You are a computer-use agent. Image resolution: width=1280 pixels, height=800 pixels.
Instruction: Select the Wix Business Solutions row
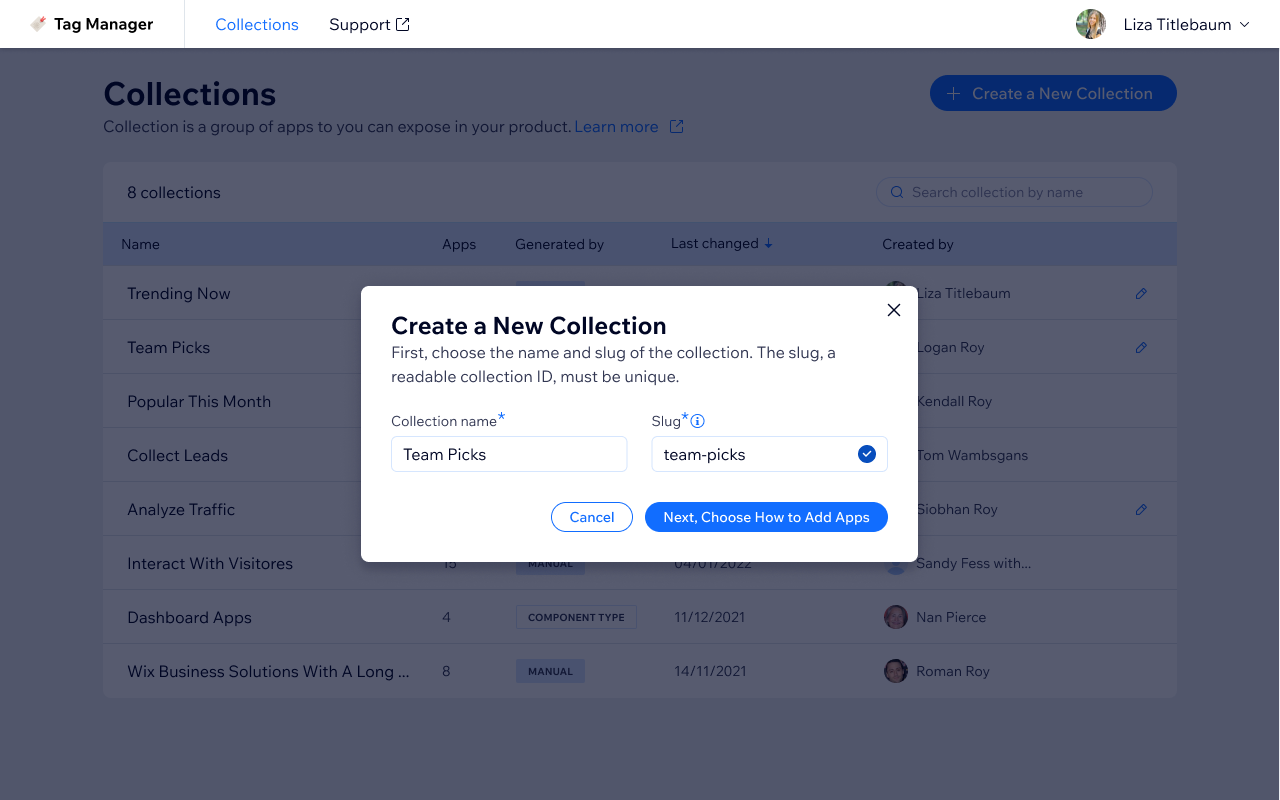[268, 672]
